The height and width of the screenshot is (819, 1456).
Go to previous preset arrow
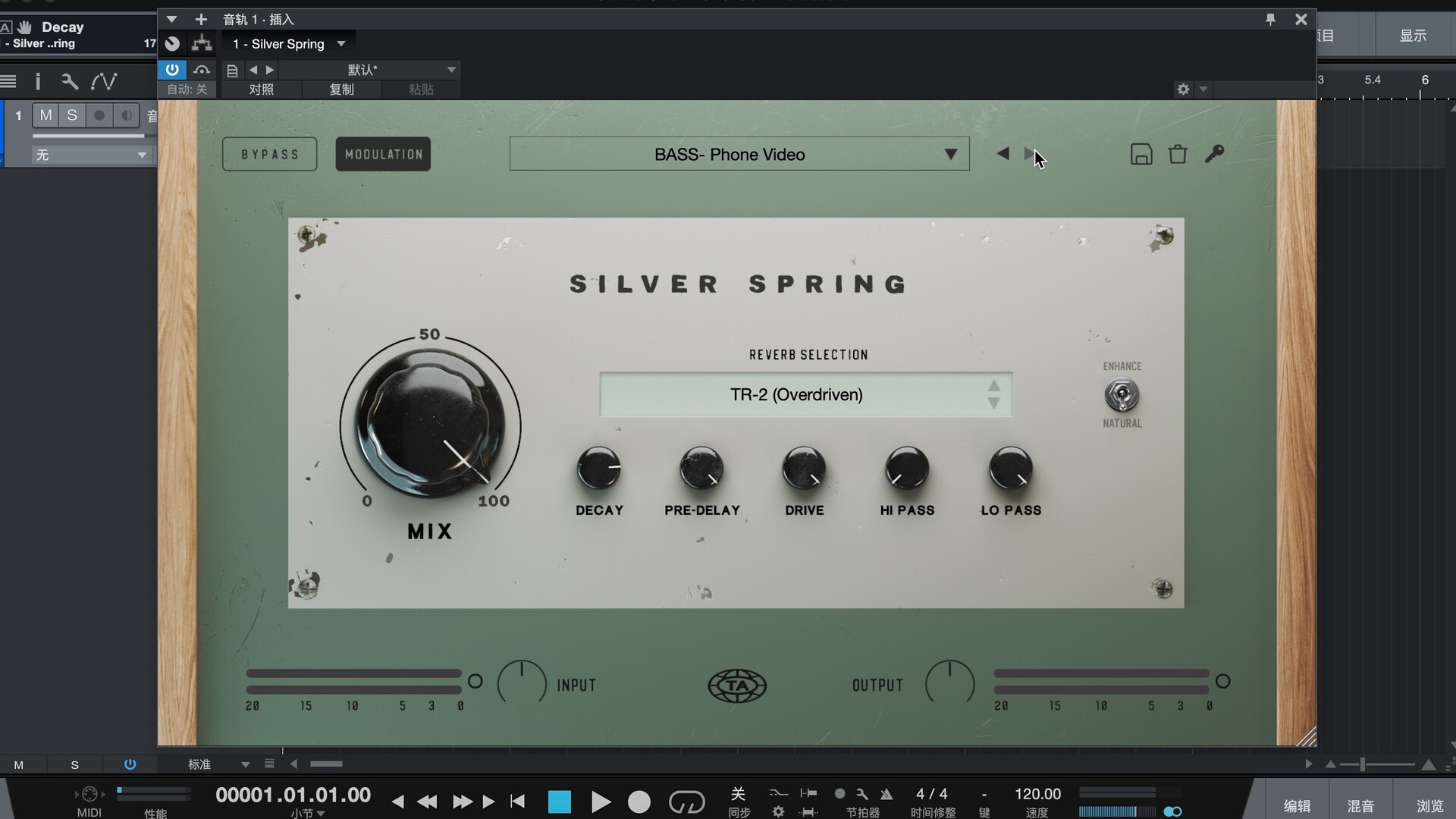tap(1003, 154)
